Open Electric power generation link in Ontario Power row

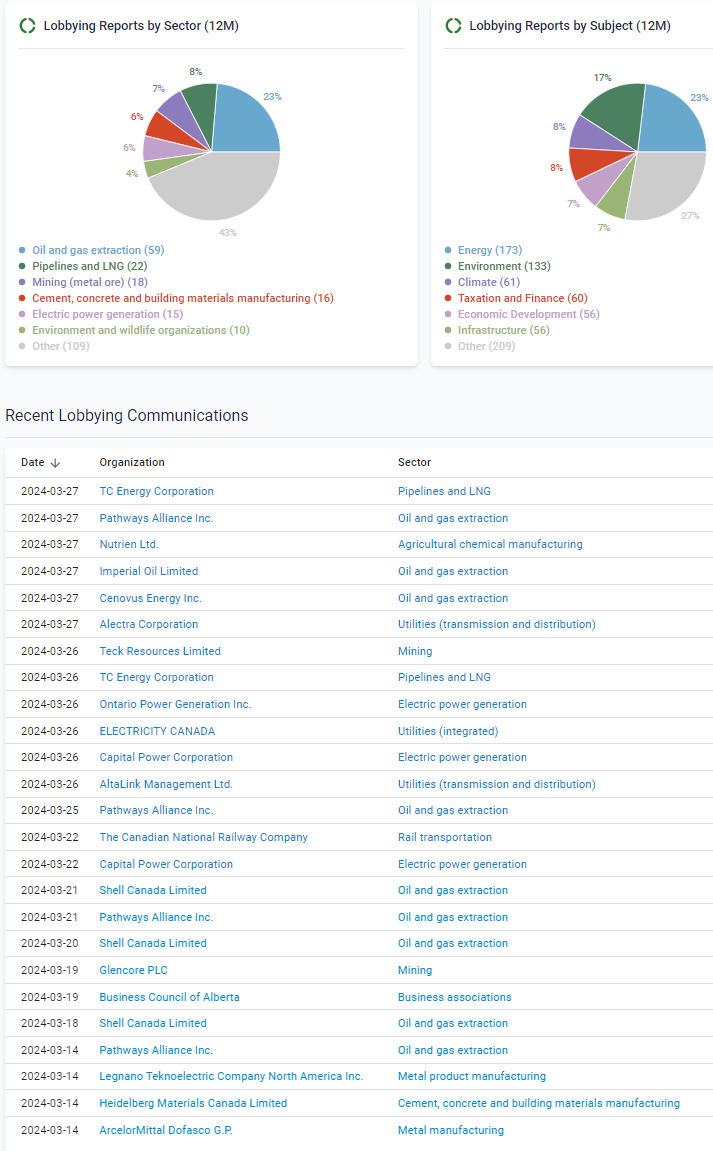463,705
